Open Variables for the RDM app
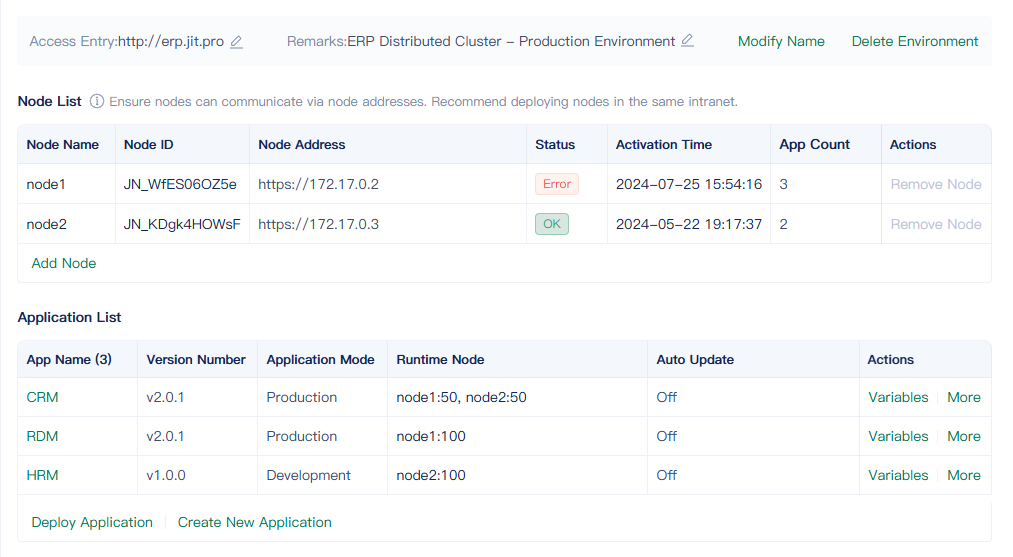The height and width of the screenshot is (557, 1013). click(898, 436)
